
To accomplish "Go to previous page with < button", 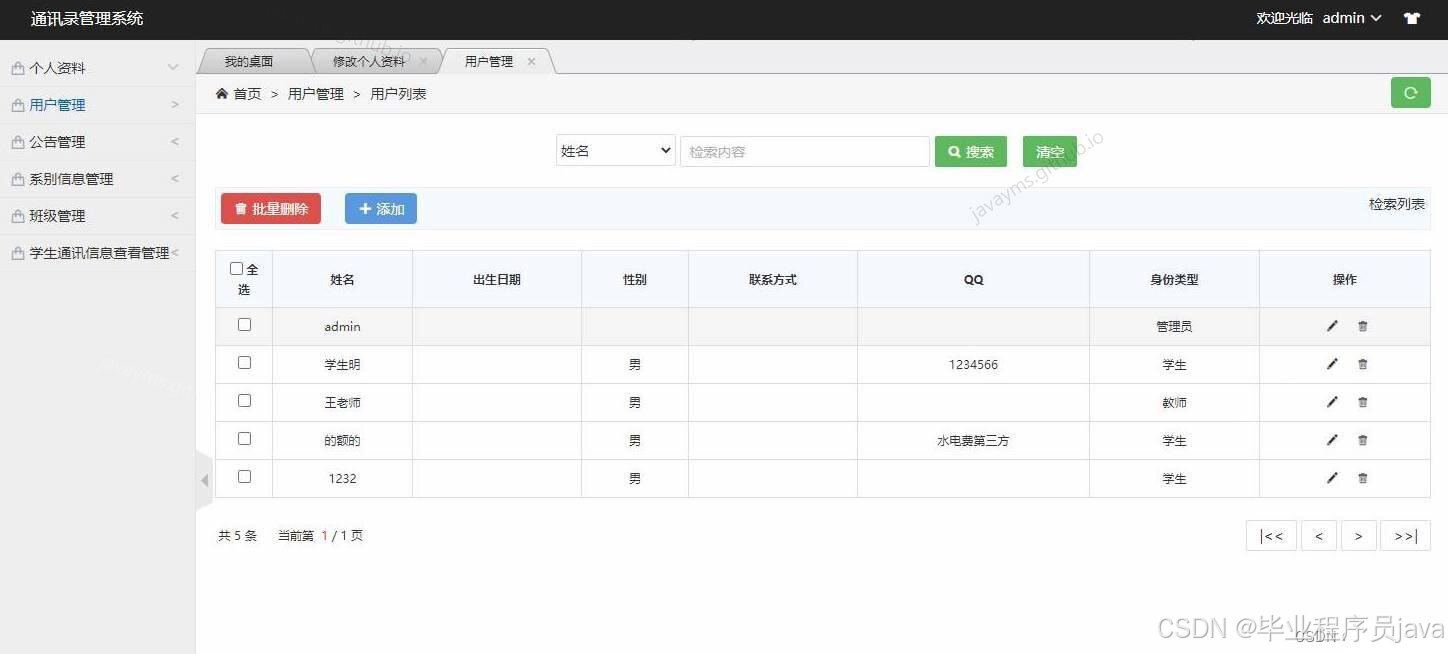I will coord(1319,536).
